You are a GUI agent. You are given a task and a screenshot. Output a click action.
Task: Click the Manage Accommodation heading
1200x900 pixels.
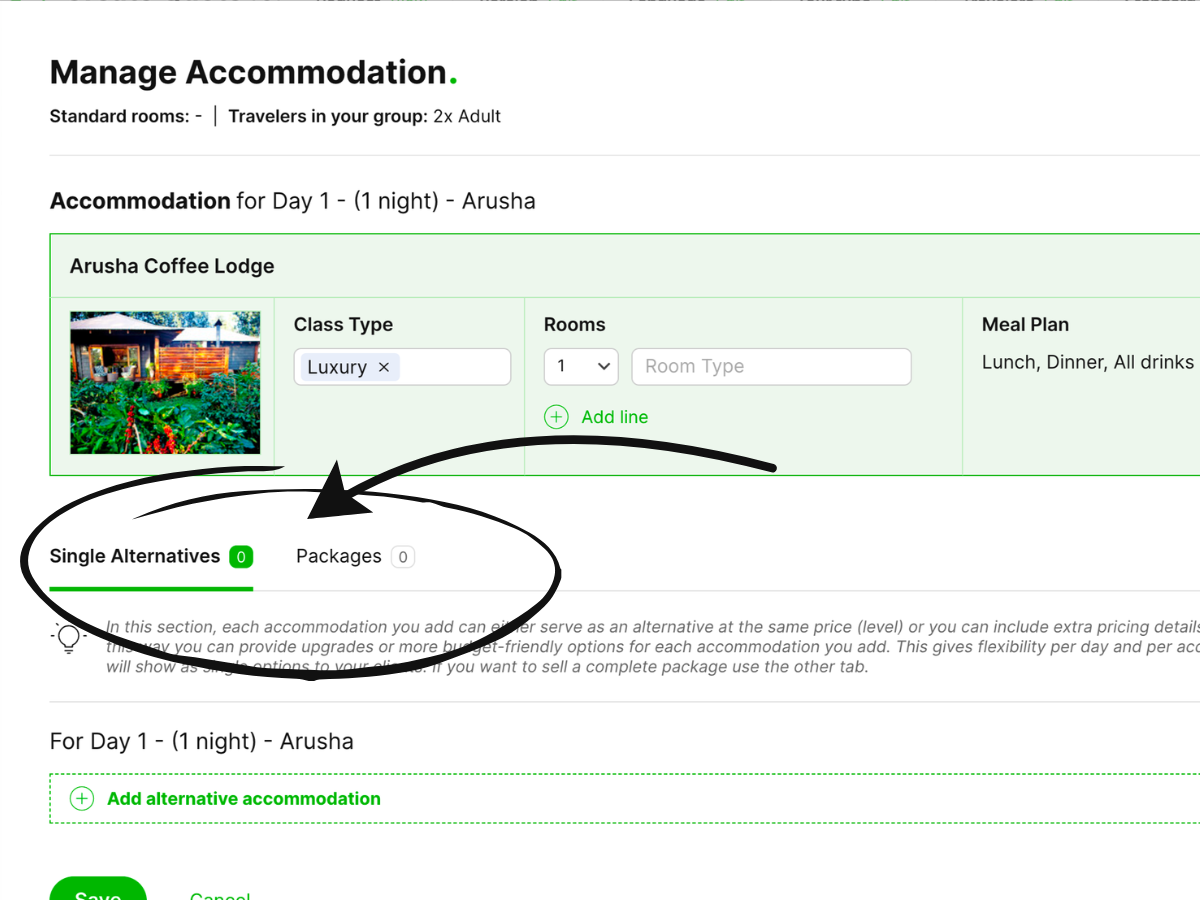[x=248, y=73]
